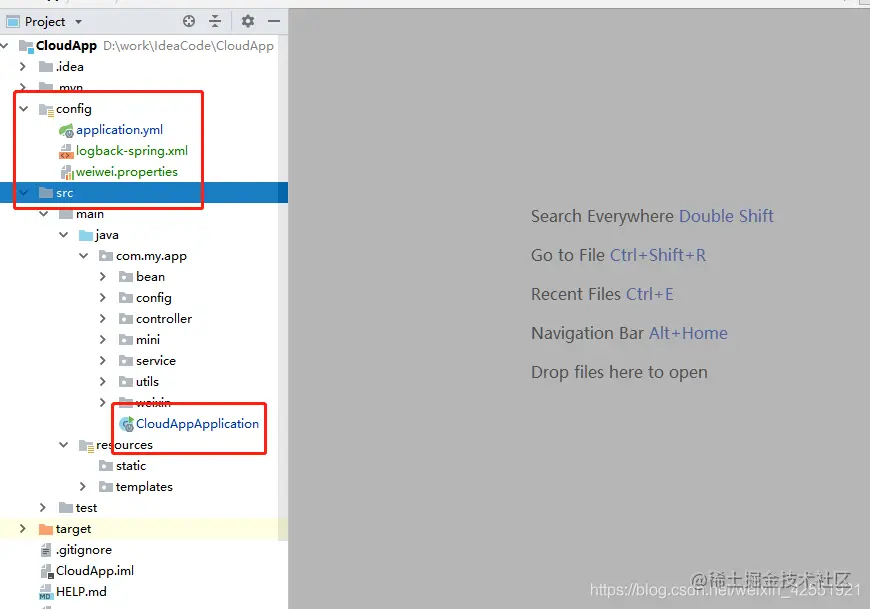The height and width of the screenshot is (609, 870).
Task: Click the .idea folder icon
Action: [x=46, y=67]
